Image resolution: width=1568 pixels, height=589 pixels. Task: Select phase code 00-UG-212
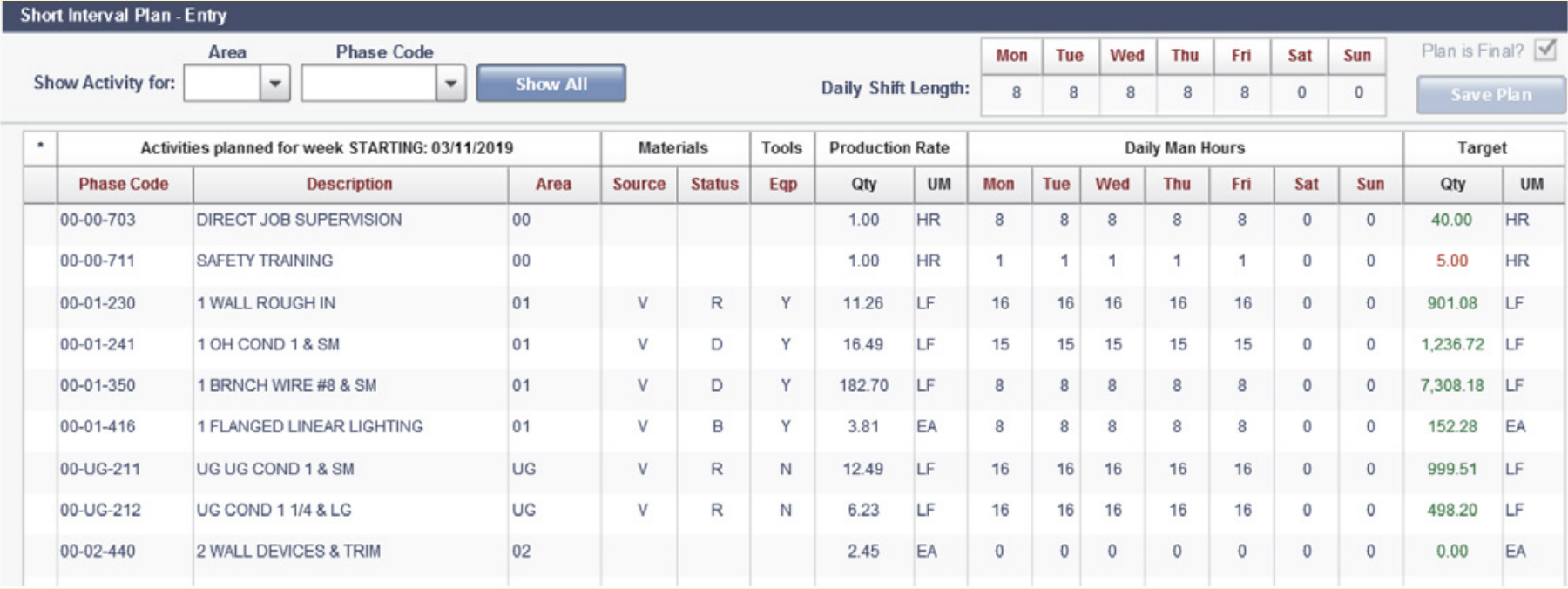(100, 511)
